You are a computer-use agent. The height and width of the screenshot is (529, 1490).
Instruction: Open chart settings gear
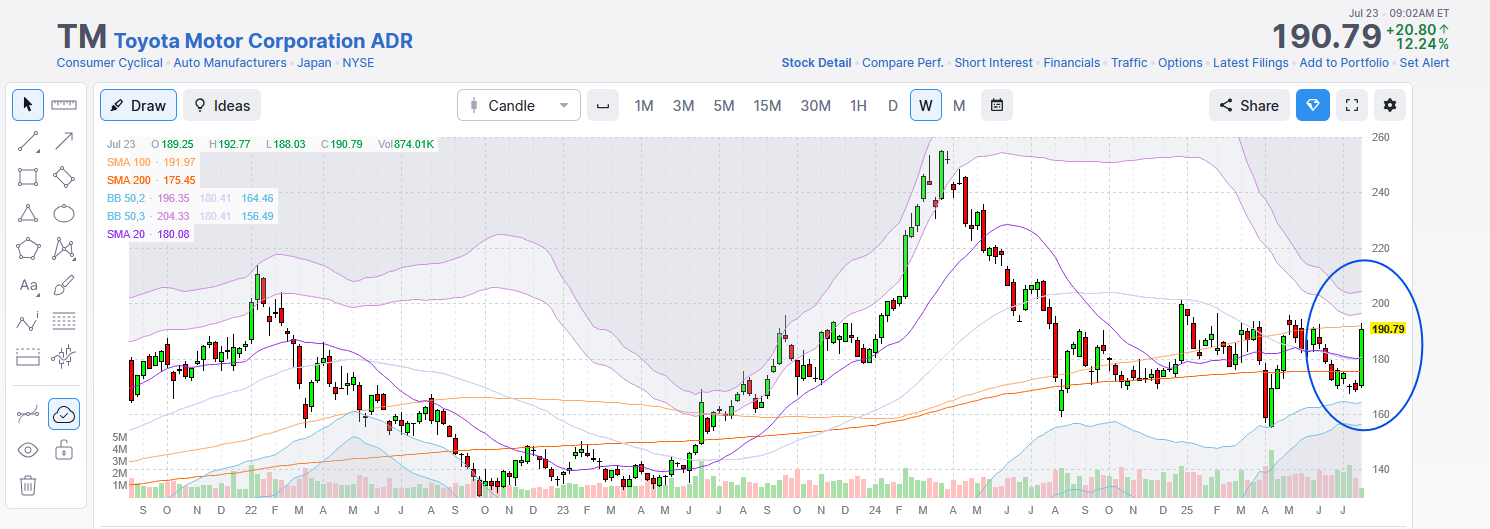1390,105
